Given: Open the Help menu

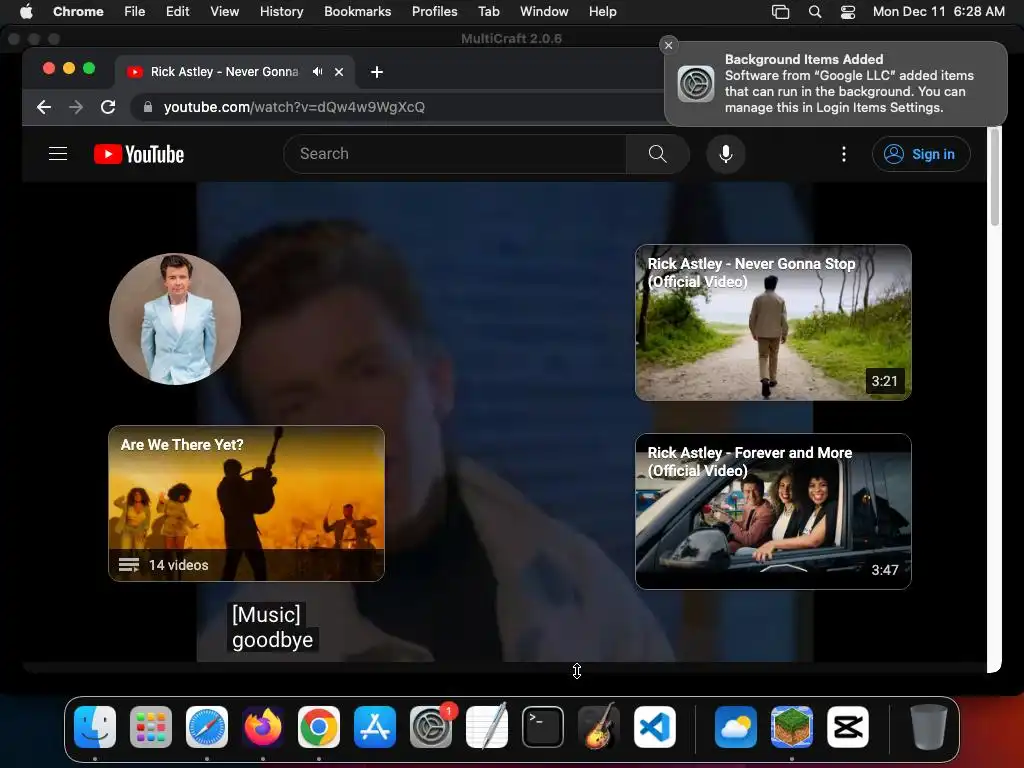Looking at the screenshot, I should pyautogui.click(x=603, y=11).
